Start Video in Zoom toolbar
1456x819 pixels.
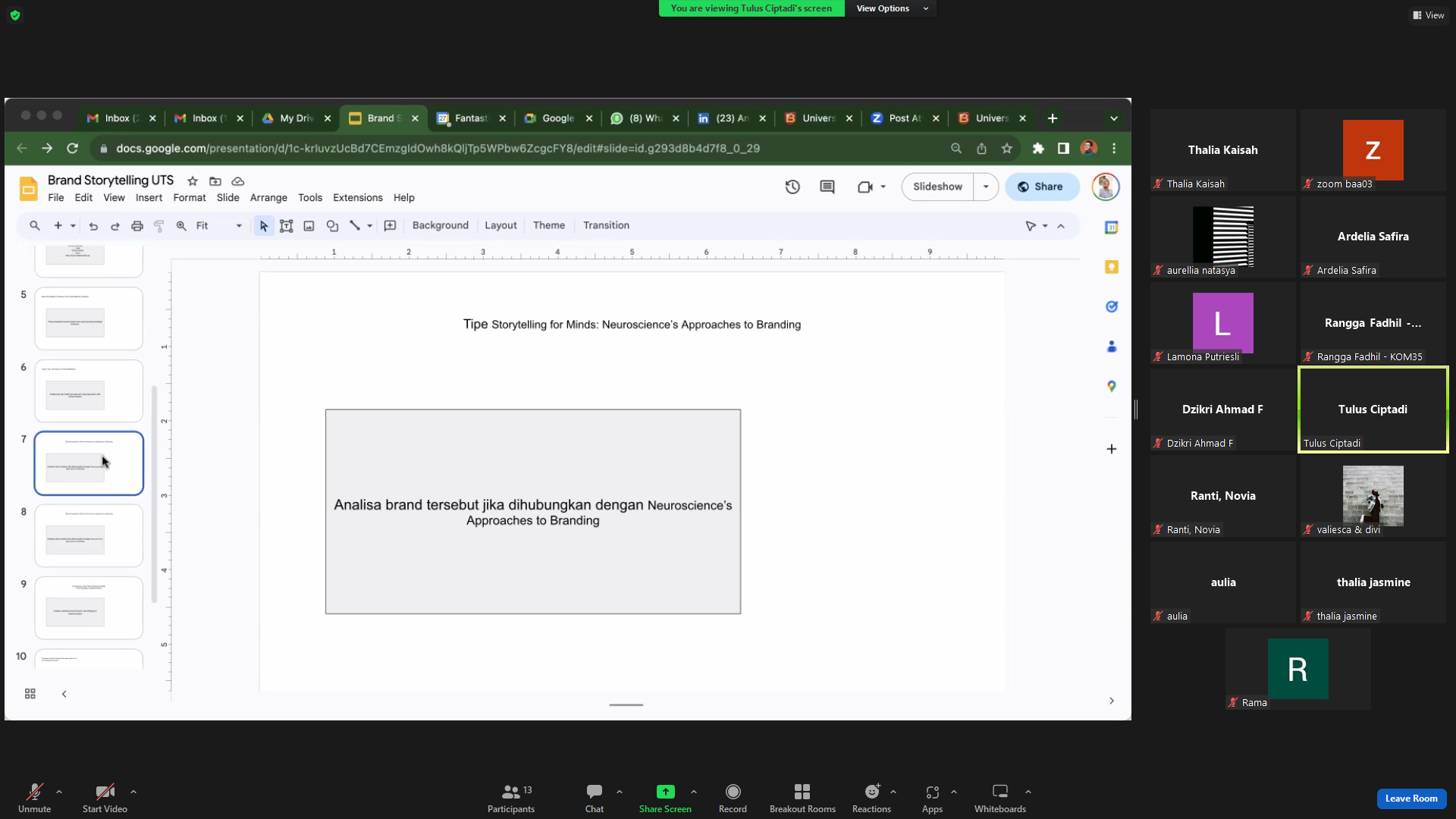[105, 798]
